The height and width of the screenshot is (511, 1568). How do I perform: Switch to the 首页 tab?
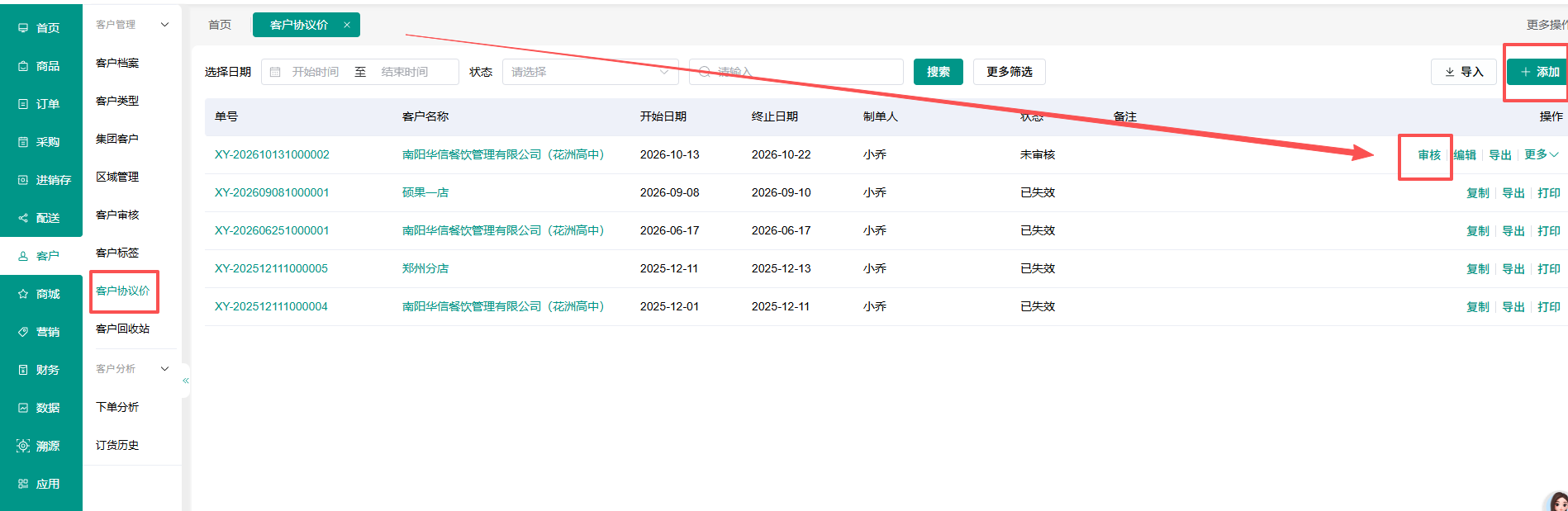pyautogui.click(x=220, y=25)
